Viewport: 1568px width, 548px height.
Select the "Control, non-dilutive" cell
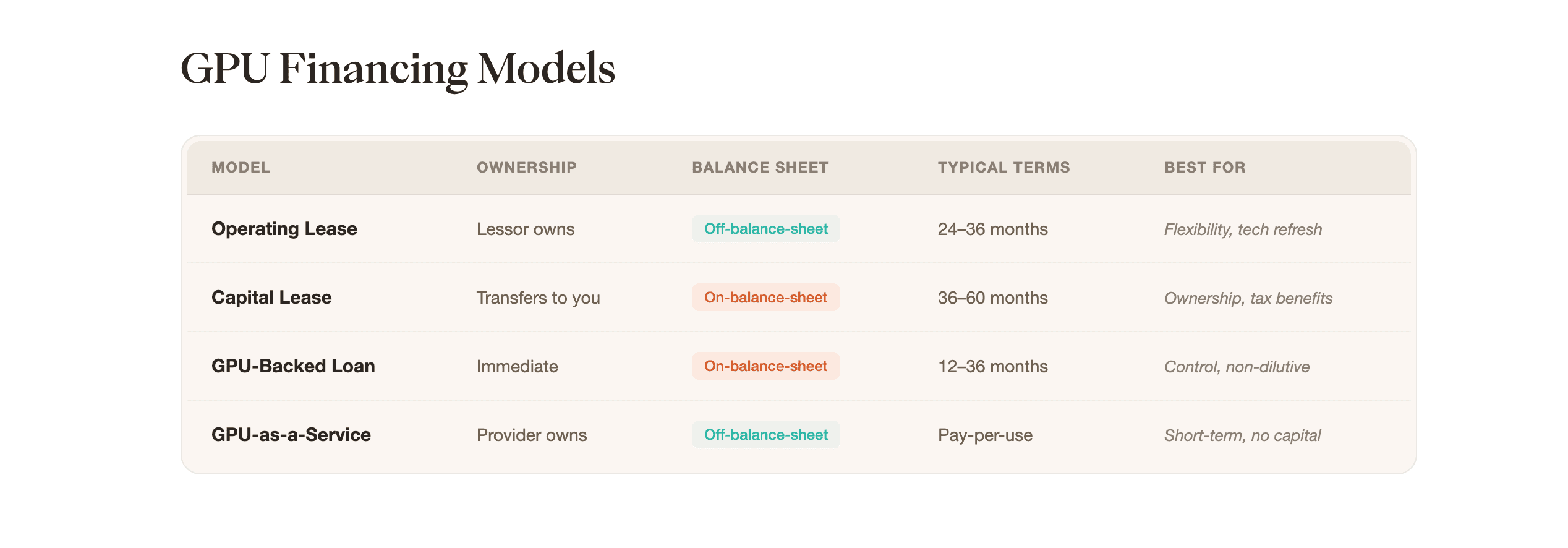[1237, 367]
